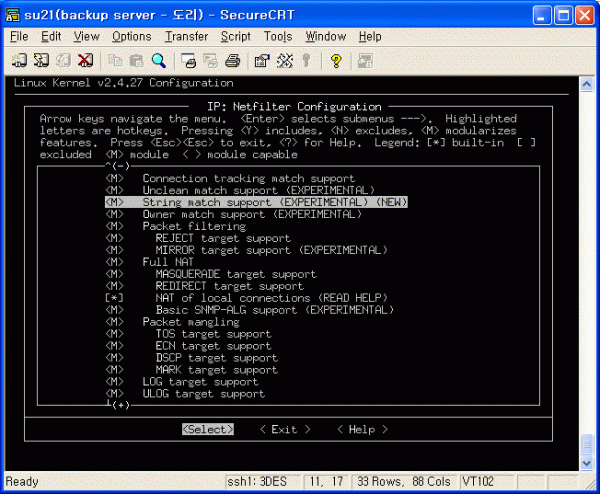Open the Help menu
The image size is (600, 494).
point(370,36)
